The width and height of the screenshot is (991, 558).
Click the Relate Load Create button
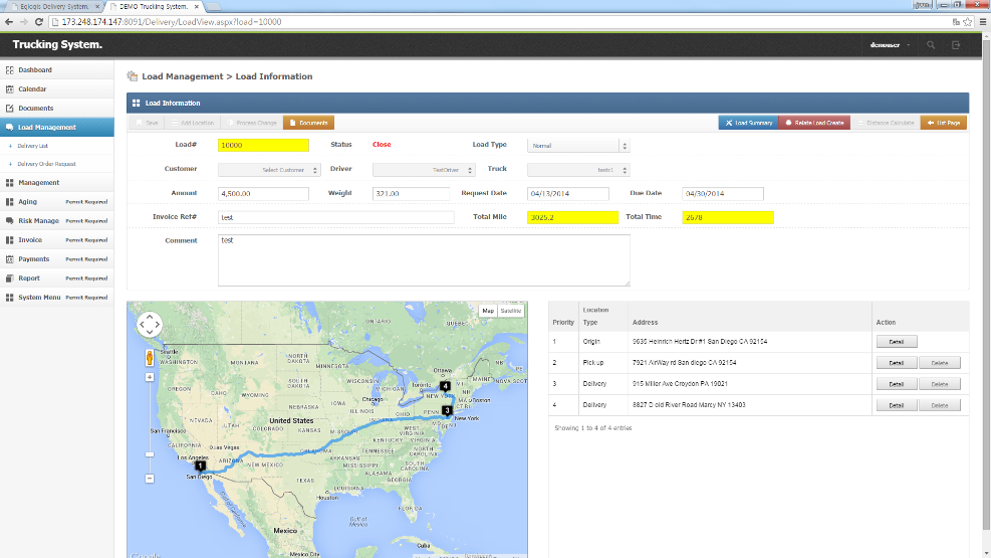point(814,123)
